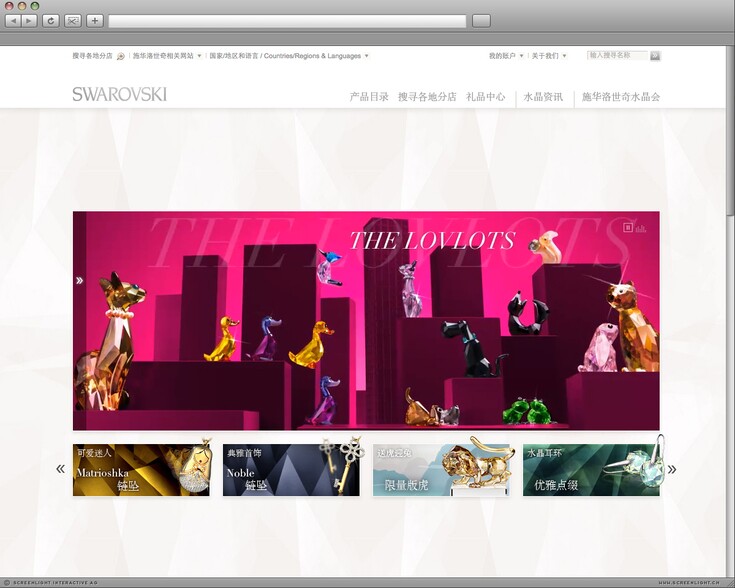The height and width of the screenshot is (588, 735).
Task: Open the 施华洛世奇水晶会 menu
Action: point(621,97)
